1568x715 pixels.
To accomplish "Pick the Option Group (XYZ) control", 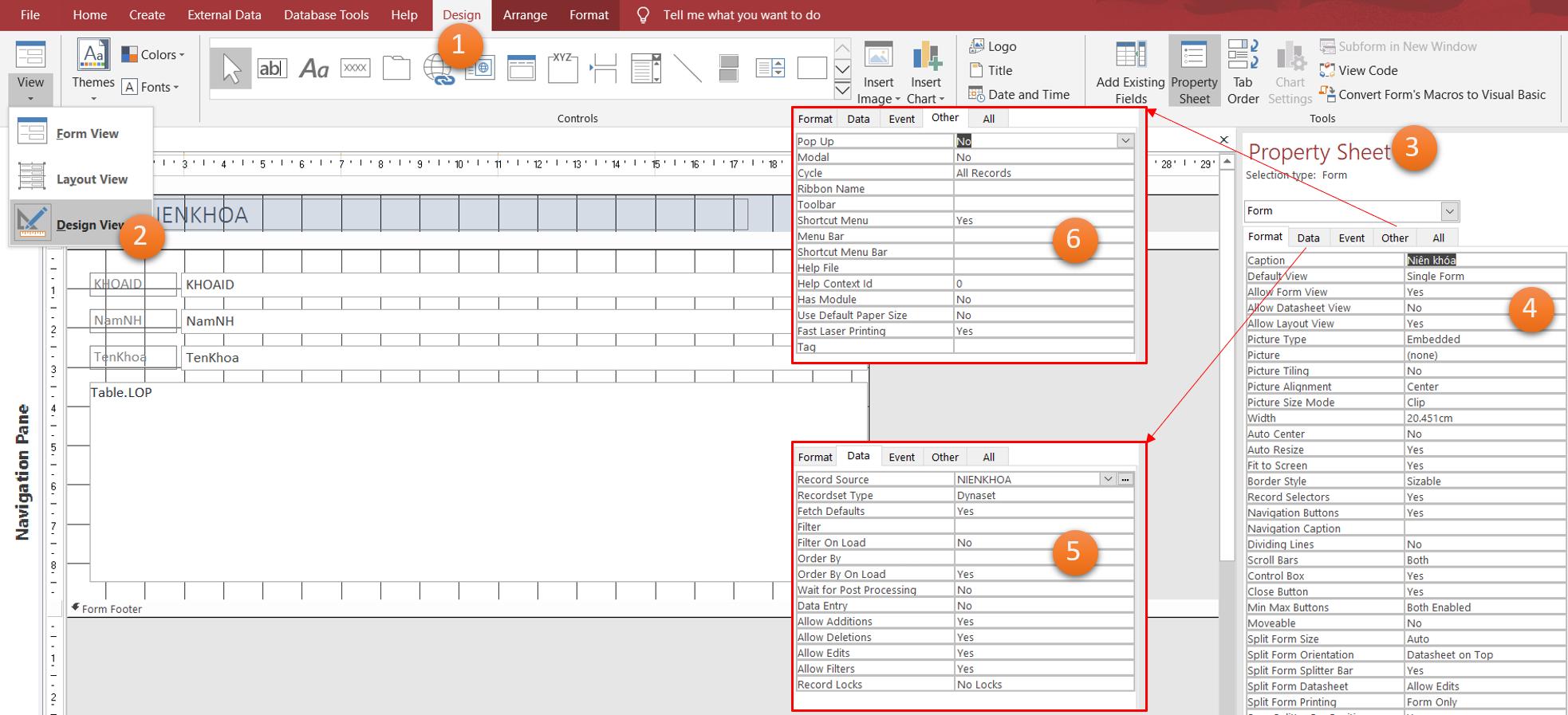I will (x=562, y=69).
